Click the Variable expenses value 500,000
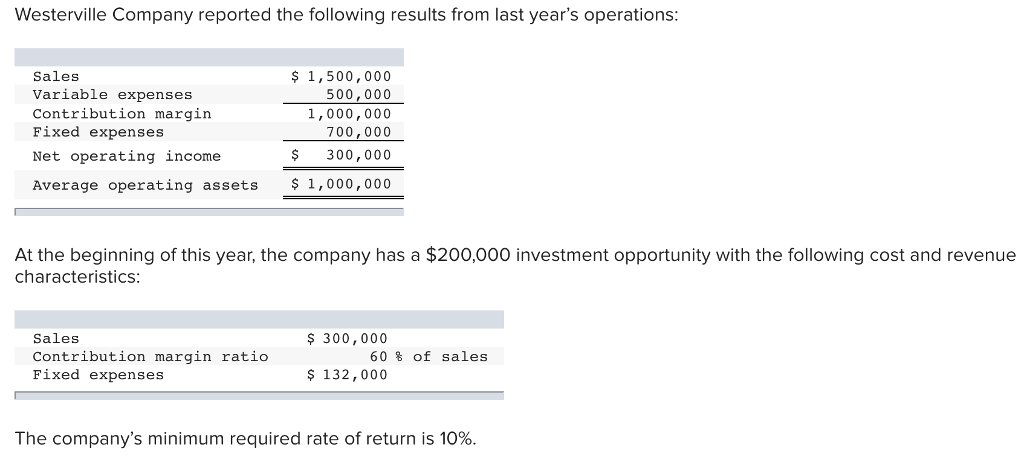1024x459 pixels. click(359, 95)
